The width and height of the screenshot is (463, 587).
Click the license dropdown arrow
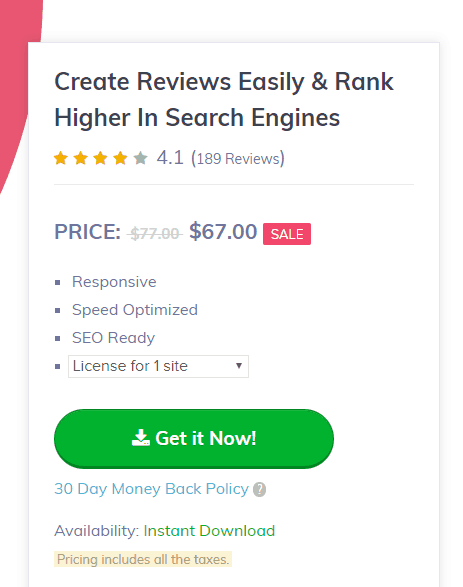coord(239,366)
